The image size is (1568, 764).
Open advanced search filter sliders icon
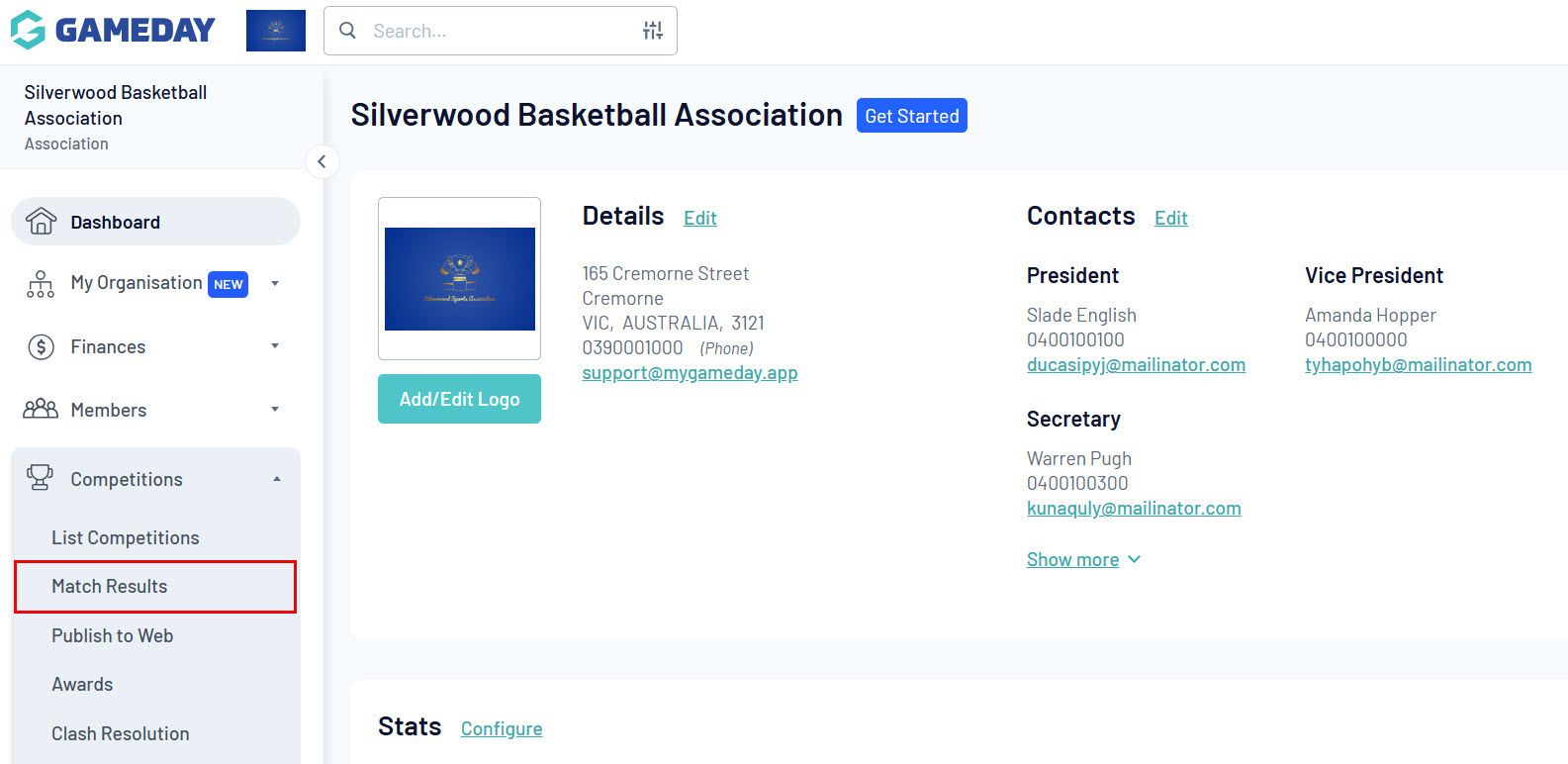point(653,31)
